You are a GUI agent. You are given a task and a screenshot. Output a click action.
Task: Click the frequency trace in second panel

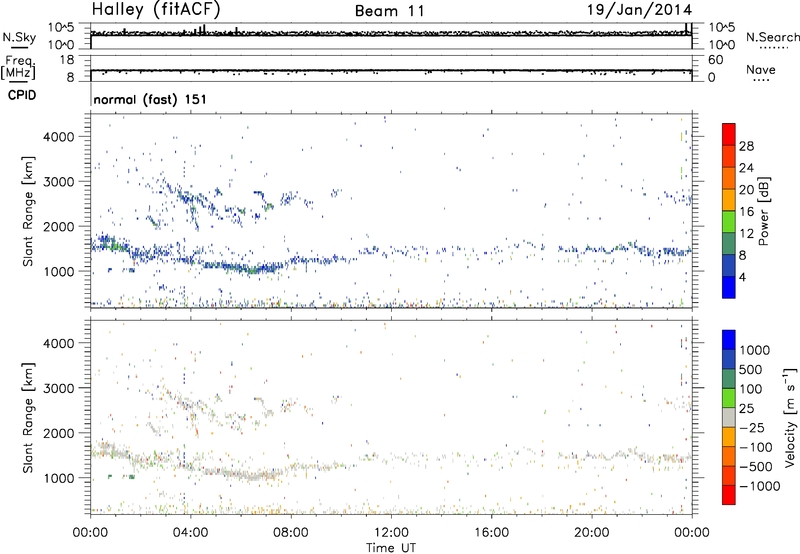[391, 70]
